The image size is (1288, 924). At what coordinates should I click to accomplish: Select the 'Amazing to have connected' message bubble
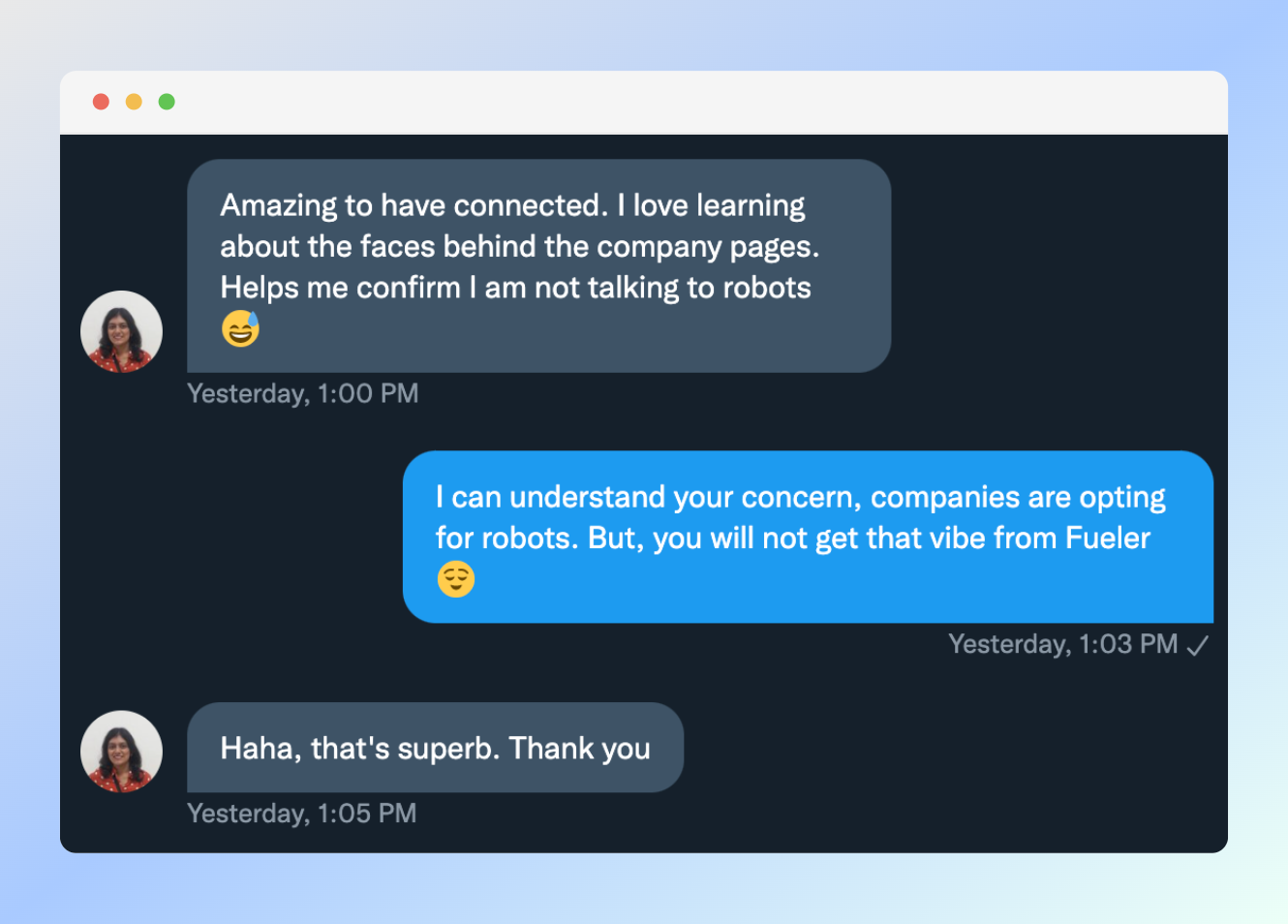538,265
